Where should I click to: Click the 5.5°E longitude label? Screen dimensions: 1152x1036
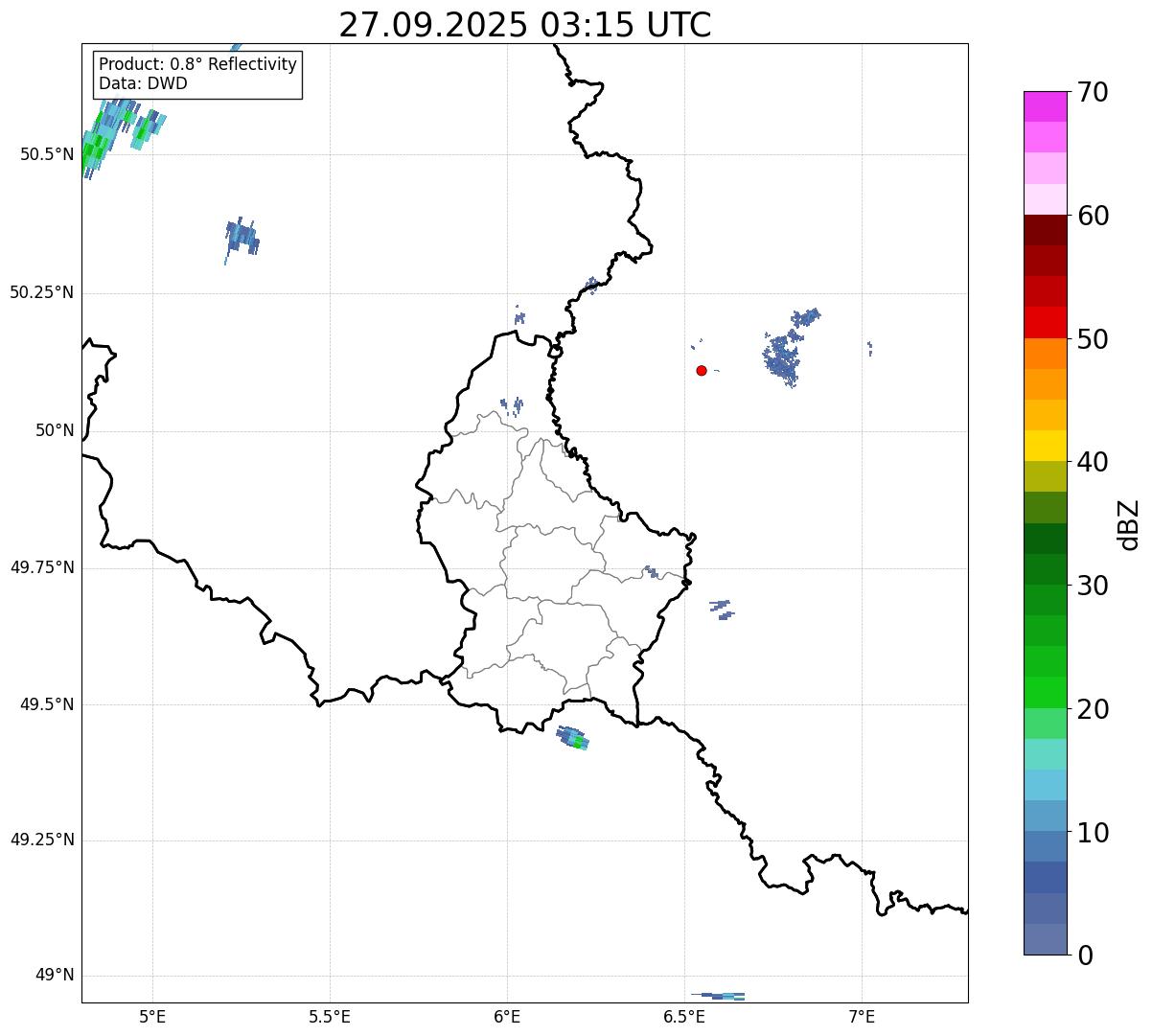click(x=330, y=1016)
